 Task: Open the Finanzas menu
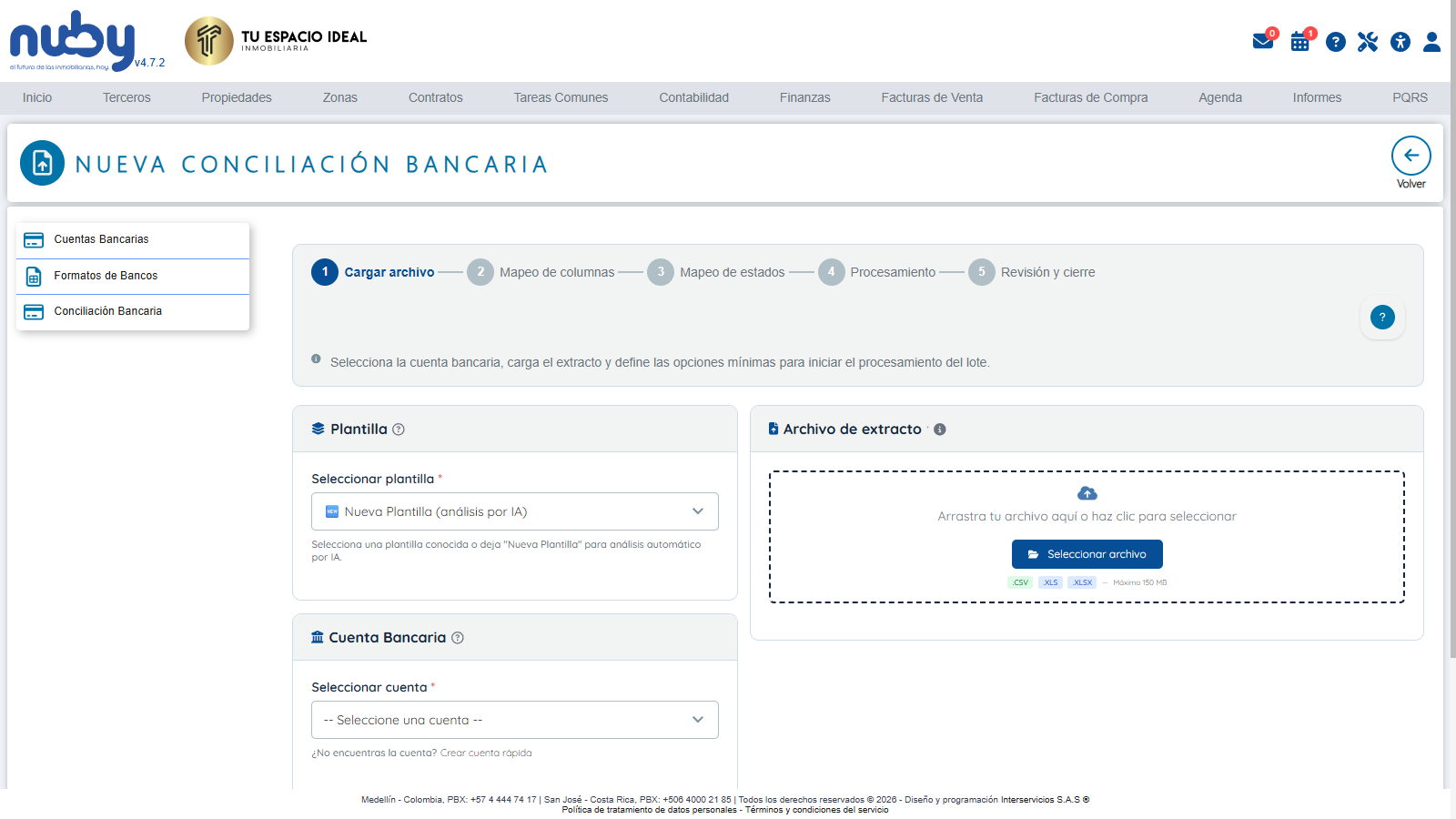coord(805,97)
